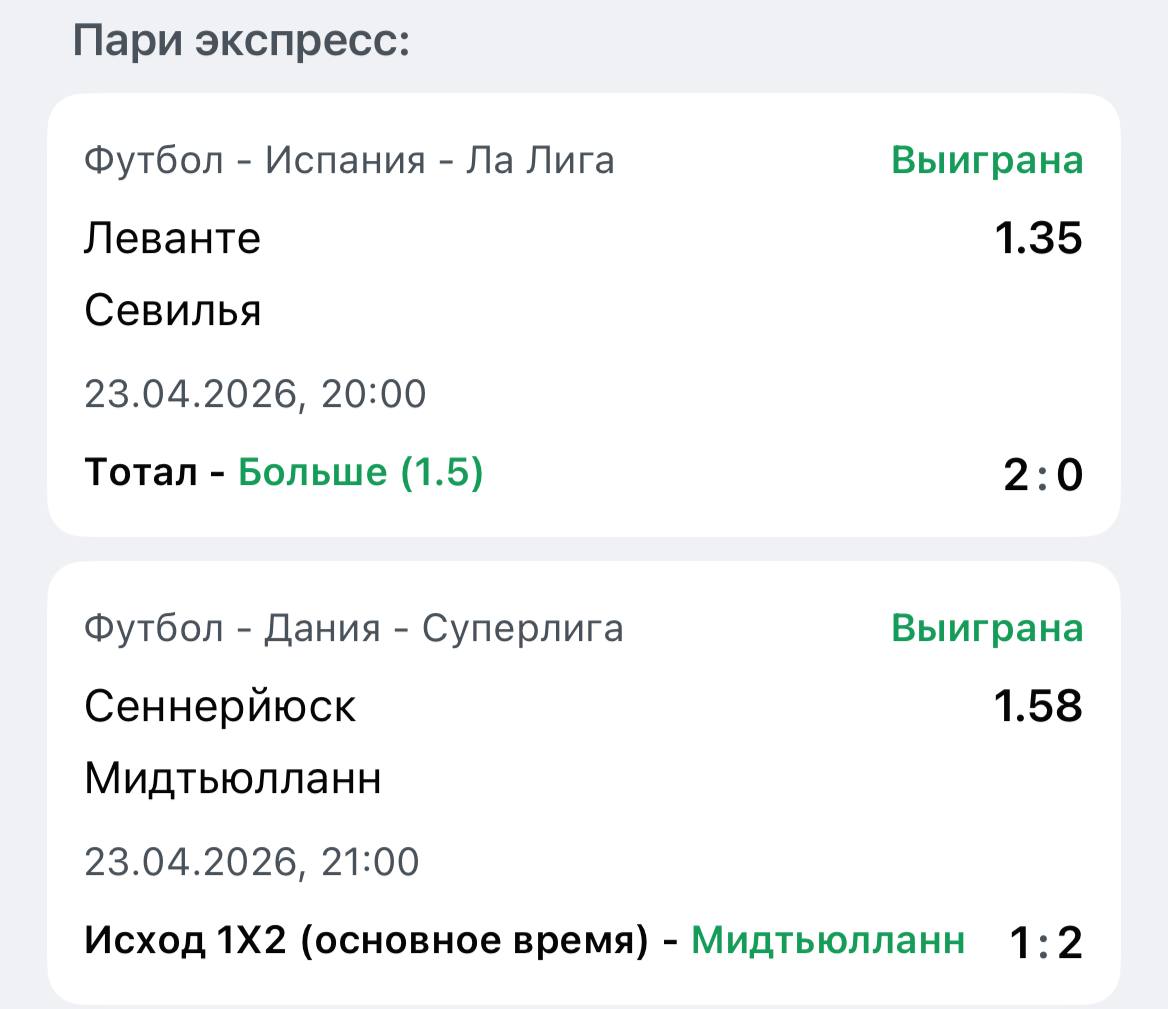
Task: Select the "Футбол - Дания - Суперлига" league label
Action: [x=353, y=628]
